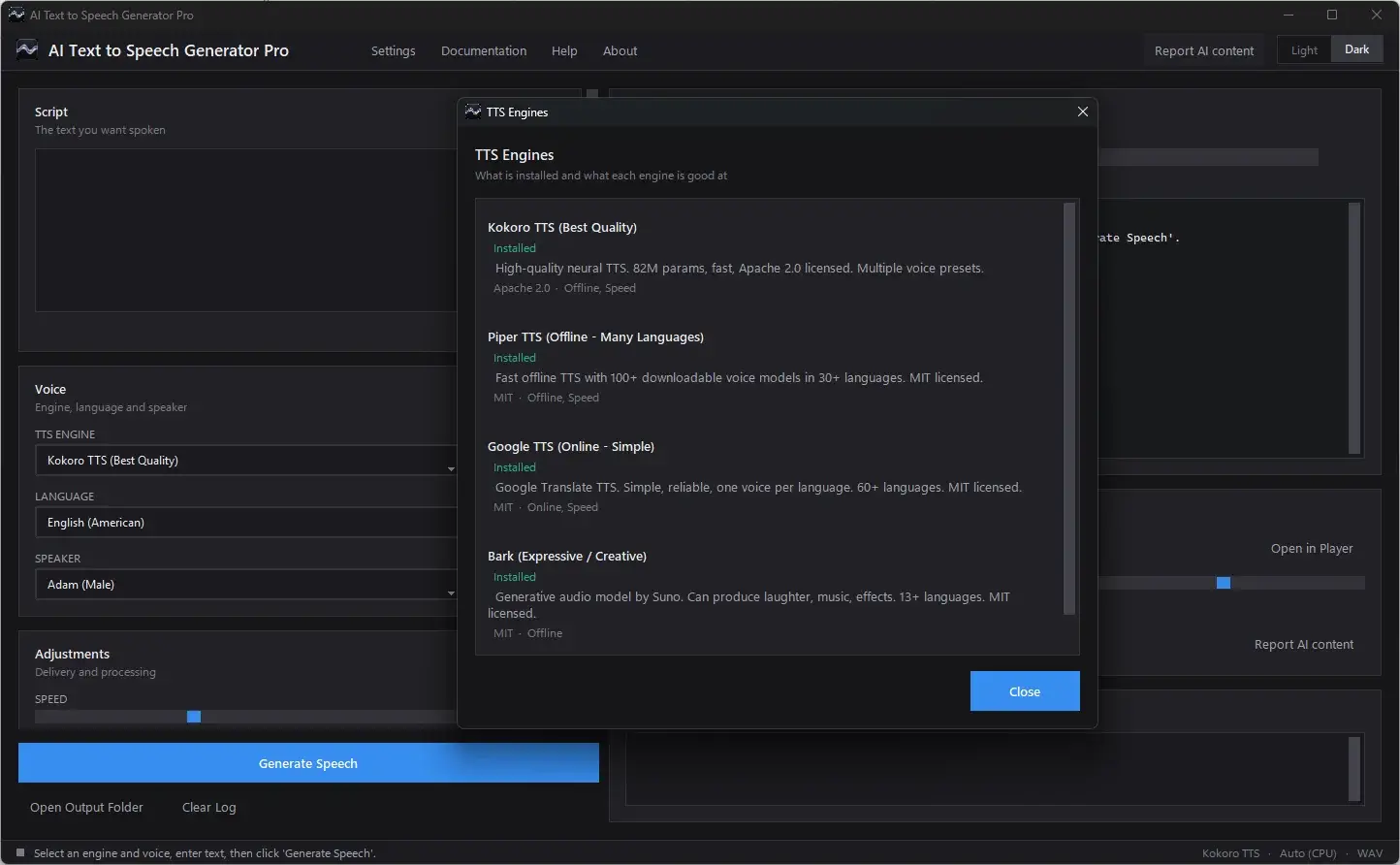Select the Kokoro TTS (Best Quality) entry heading
Image resolution: width=1400 pixels, height=865 pixels.
pos(562,227)
